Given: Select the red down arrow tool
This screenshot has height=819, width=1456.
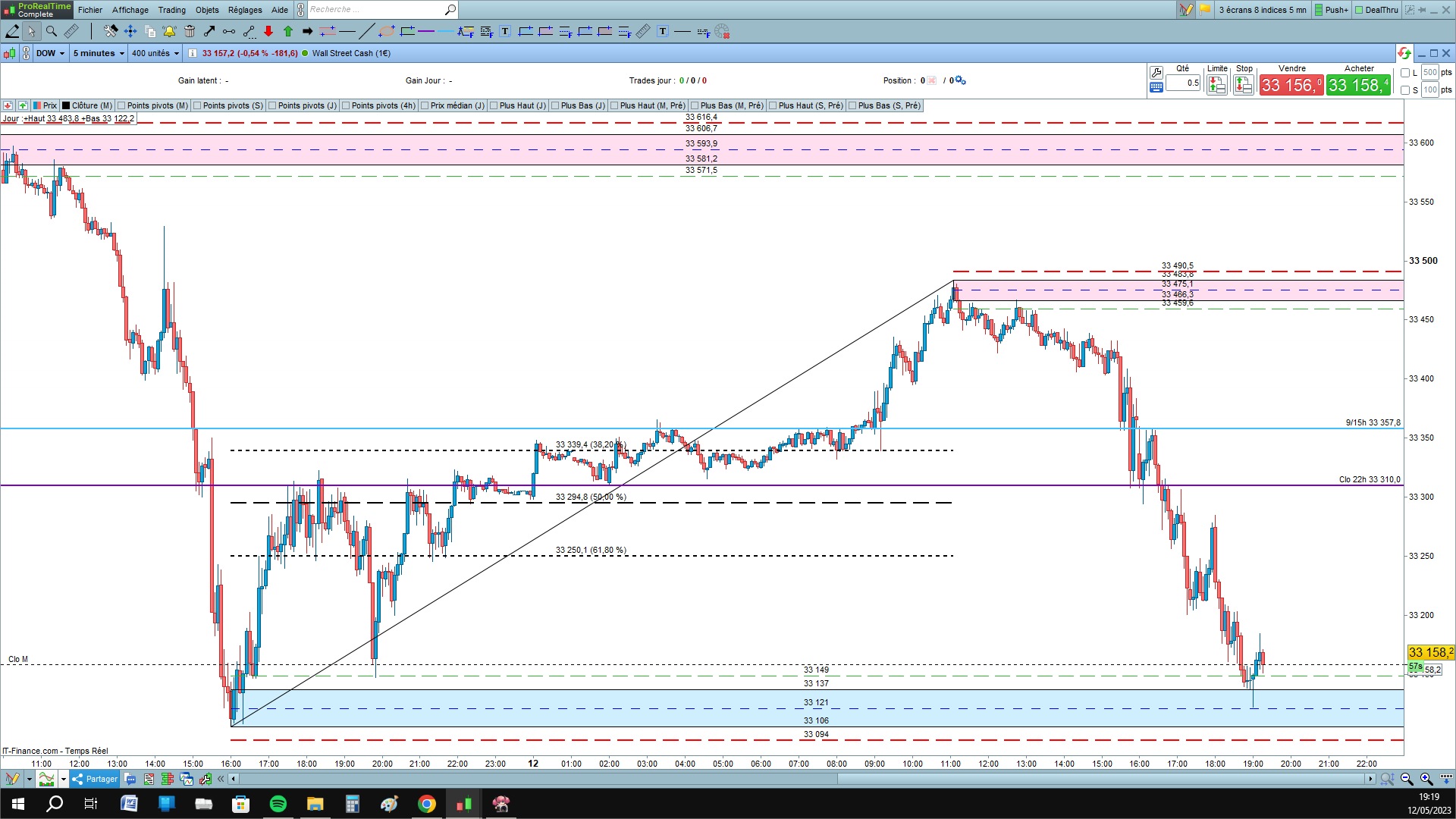Looking at the screenshot, I should (x=268, y=31).
